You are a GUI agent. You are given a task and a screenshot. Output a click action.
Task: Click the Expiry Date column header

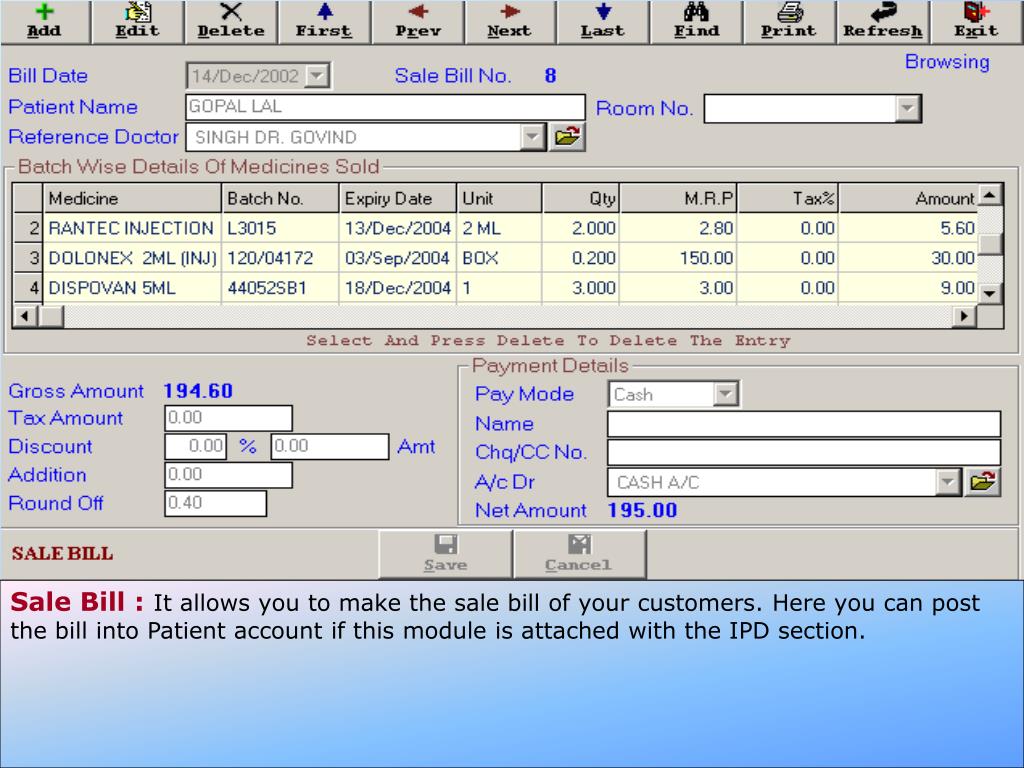[x=398, y=199]
